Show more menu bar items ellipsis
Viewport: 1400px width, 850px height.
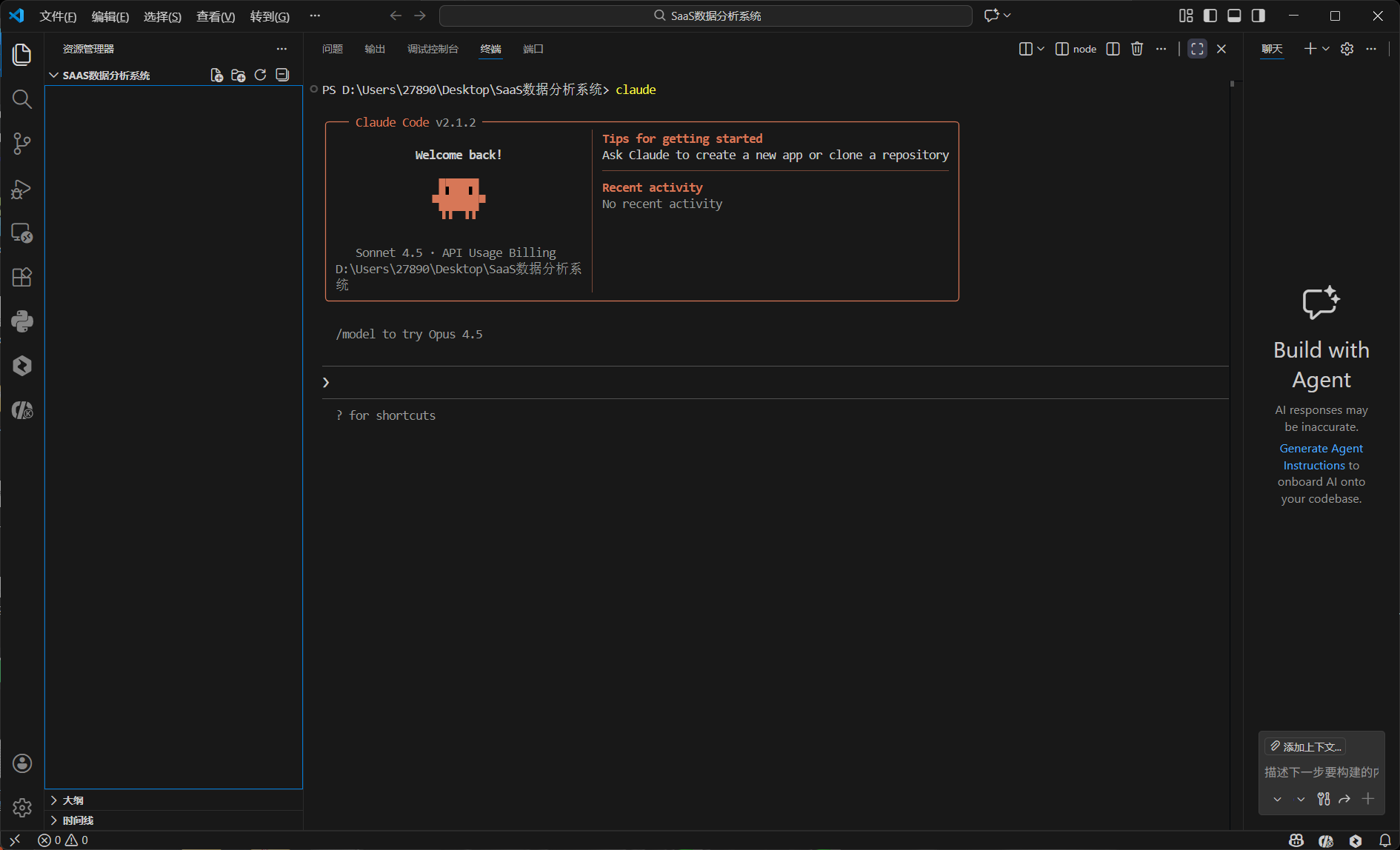[x=315, y=16]
